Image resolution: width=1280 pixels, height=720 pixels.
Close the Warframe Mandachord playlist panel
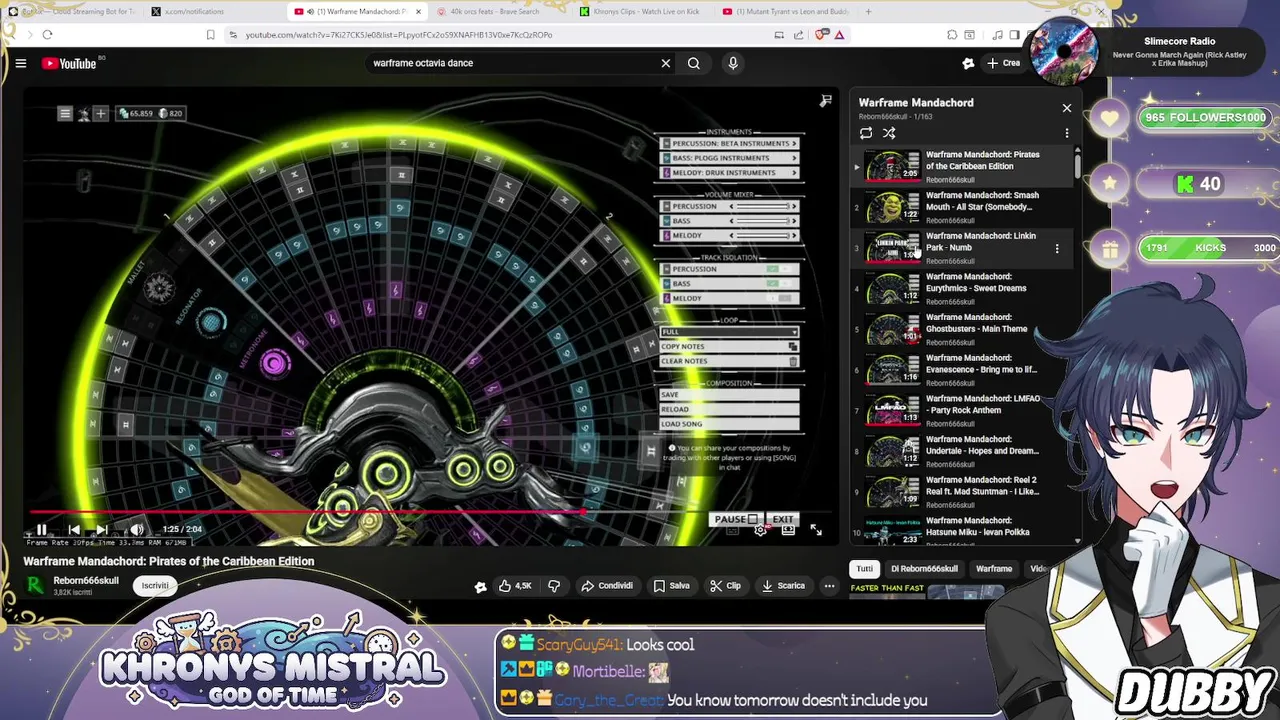[x=1066, y=108]
